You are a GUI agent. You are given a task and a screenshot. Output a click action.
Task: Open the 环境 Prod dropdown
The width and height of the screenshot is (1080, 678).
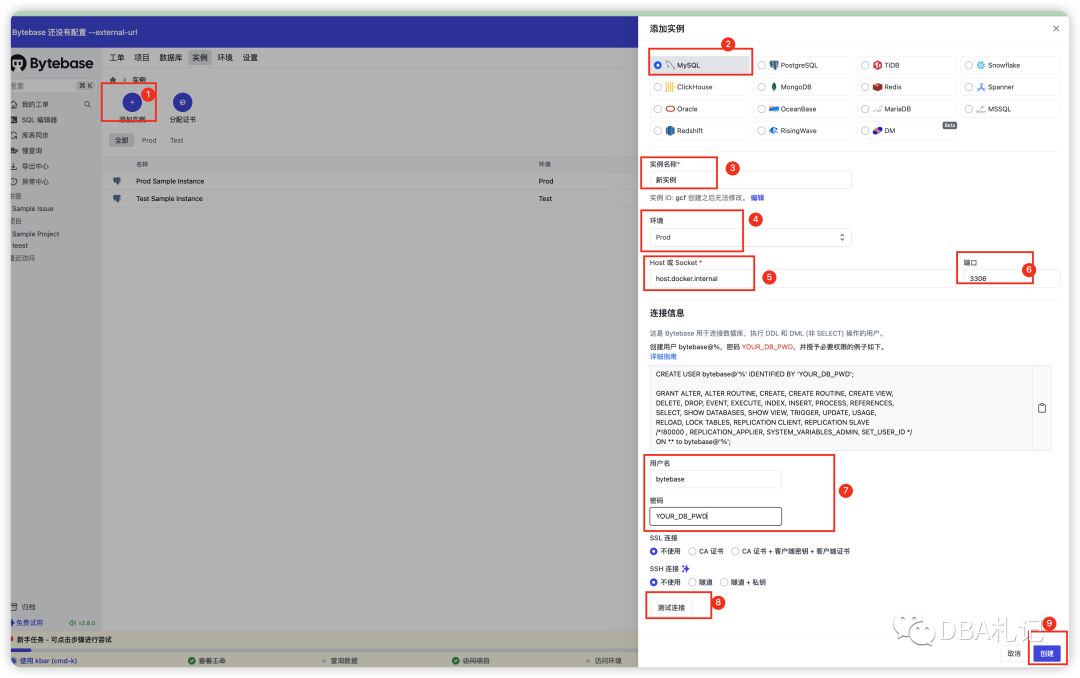click(750, 237)
